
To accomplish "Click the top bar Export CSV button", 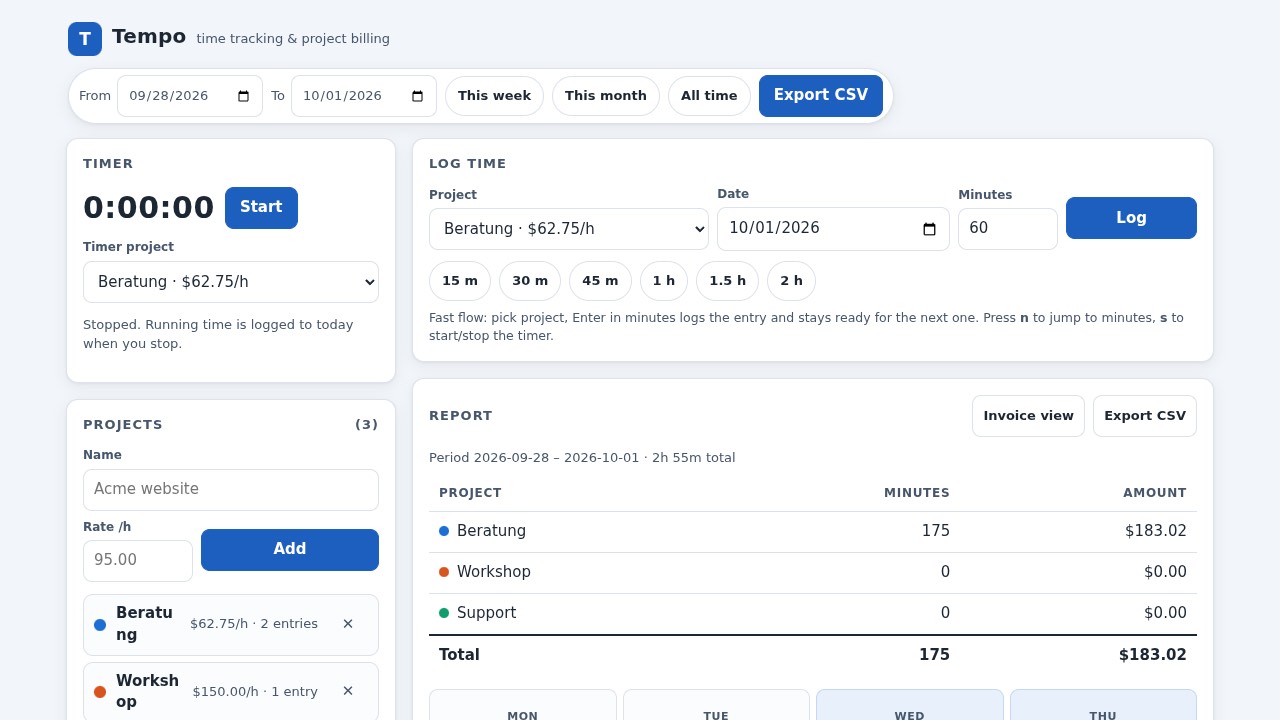I will tap(821, 96).
